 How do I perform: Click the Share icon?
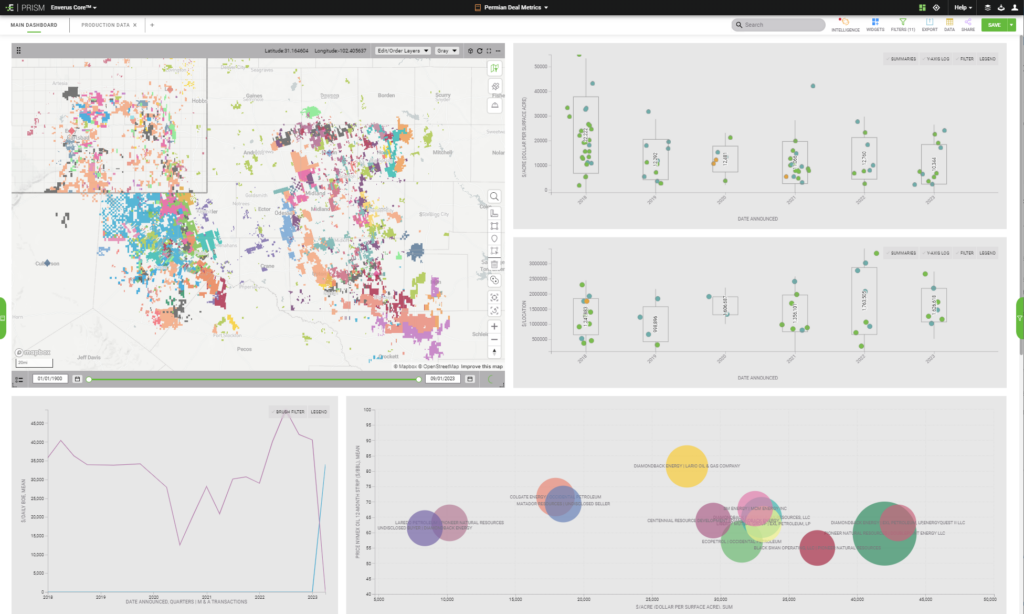click(968, 23)
